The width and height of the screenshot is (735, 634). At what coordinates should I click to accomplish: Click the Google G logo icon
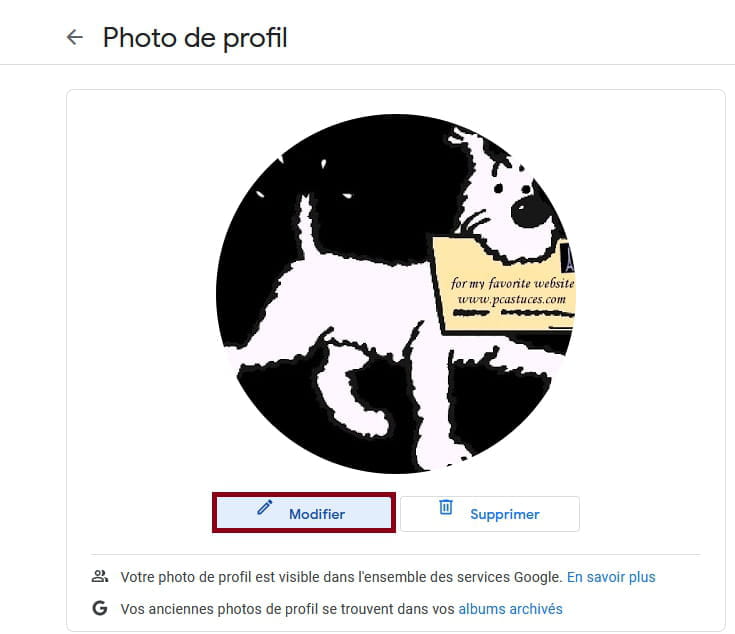click(100, 608)
